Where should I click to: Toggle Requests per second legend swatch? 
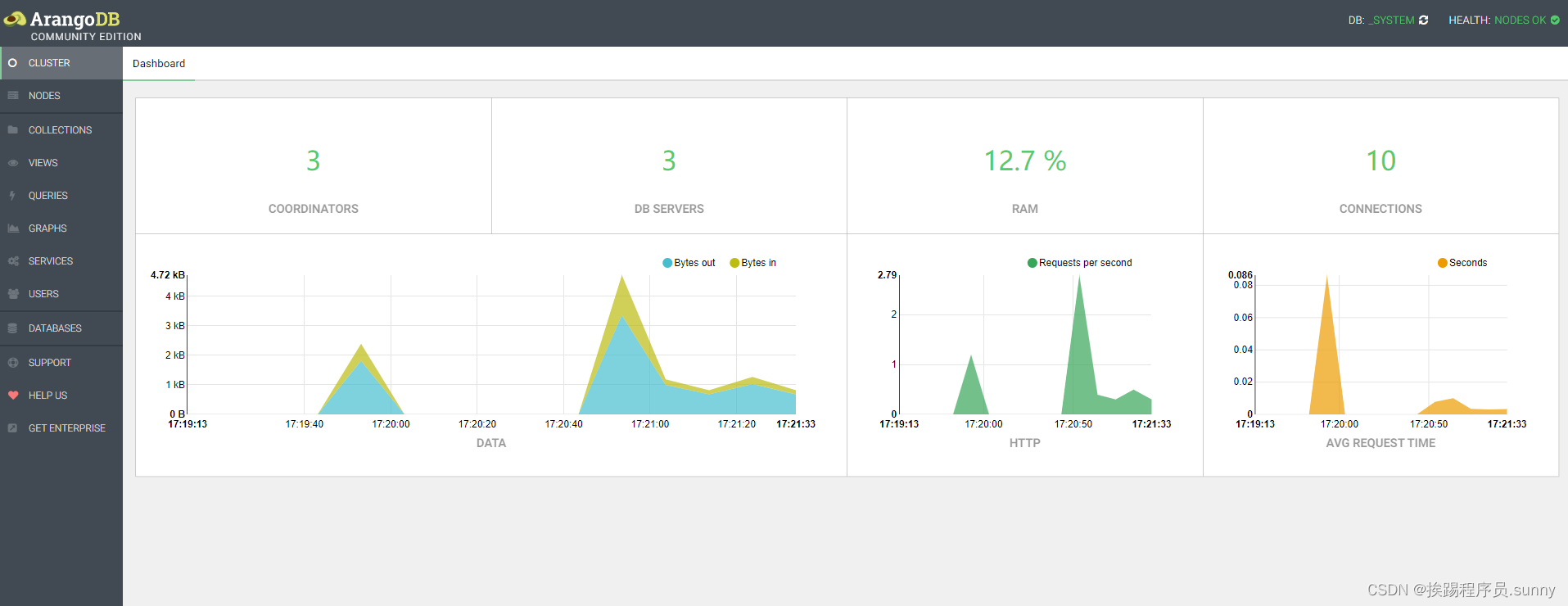pos(1033,263)
